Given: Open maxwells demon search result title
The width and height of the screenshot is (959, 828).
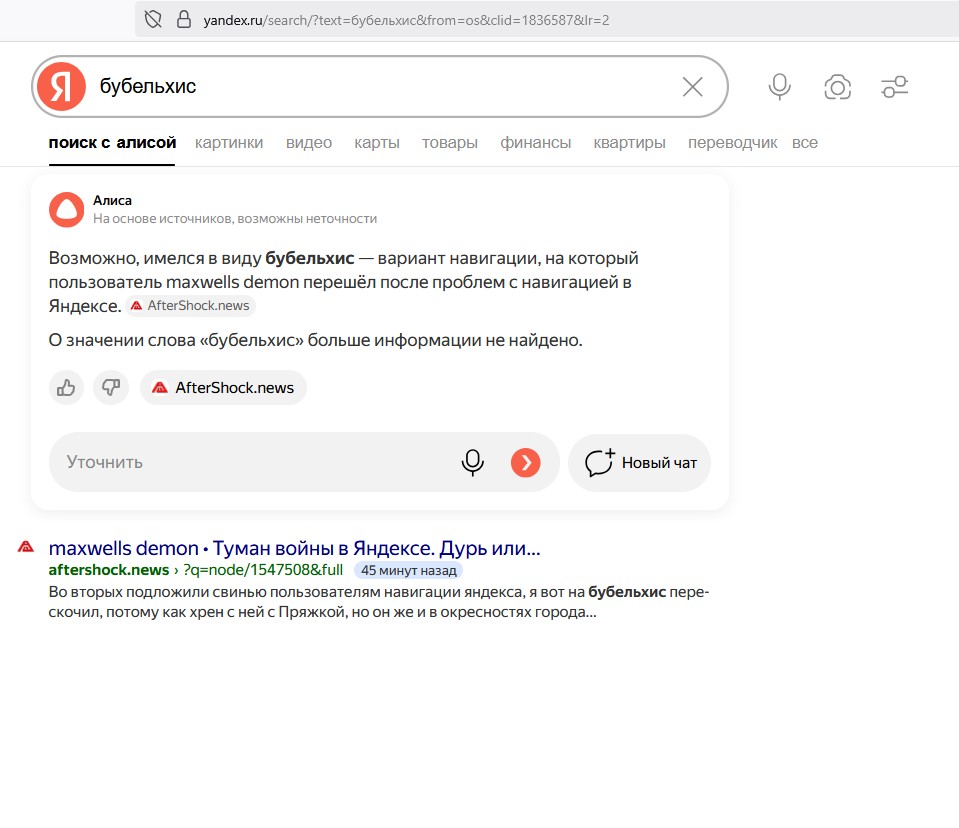Looking at the screenshot, I should point(294,549).
